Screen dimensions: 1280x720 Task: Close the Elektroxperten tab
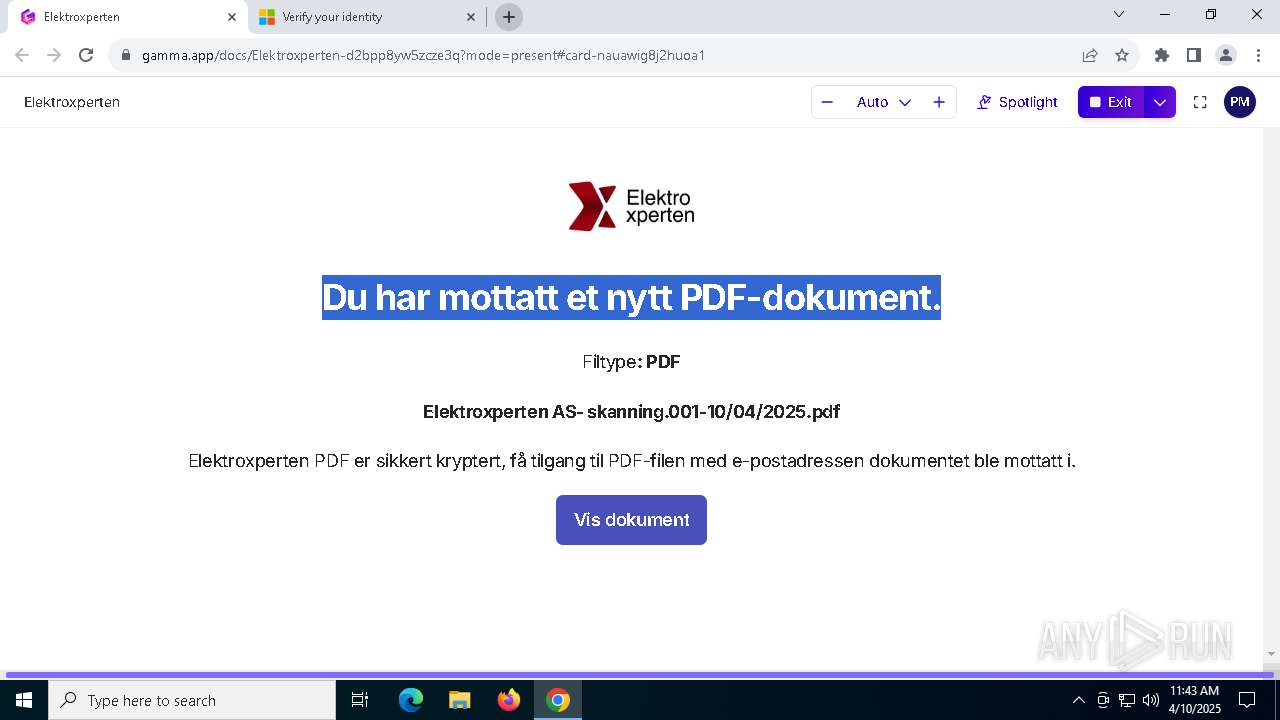point(232,17)
